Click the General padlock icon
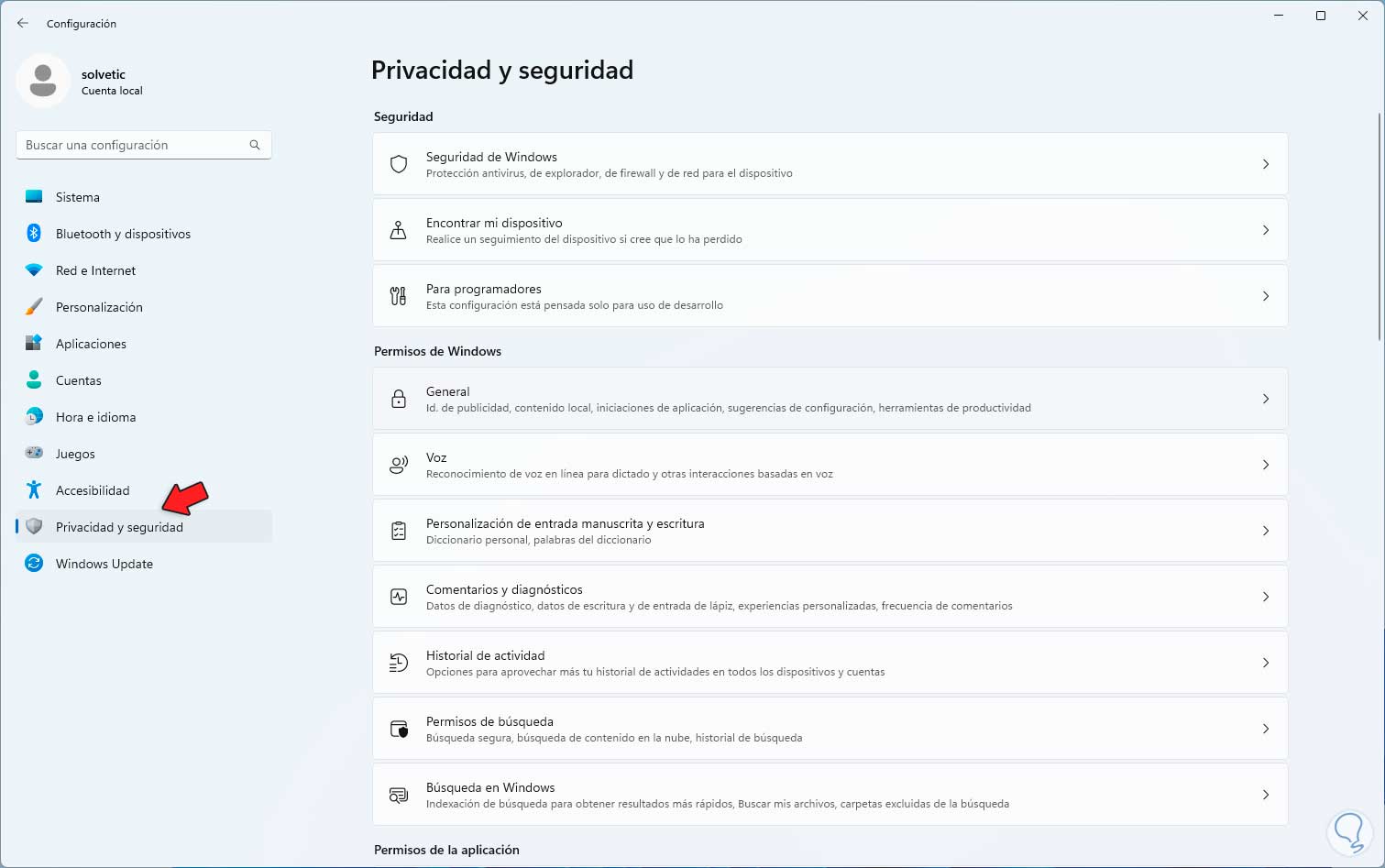This screenshot has height=868, width=1385. point(399,399)
